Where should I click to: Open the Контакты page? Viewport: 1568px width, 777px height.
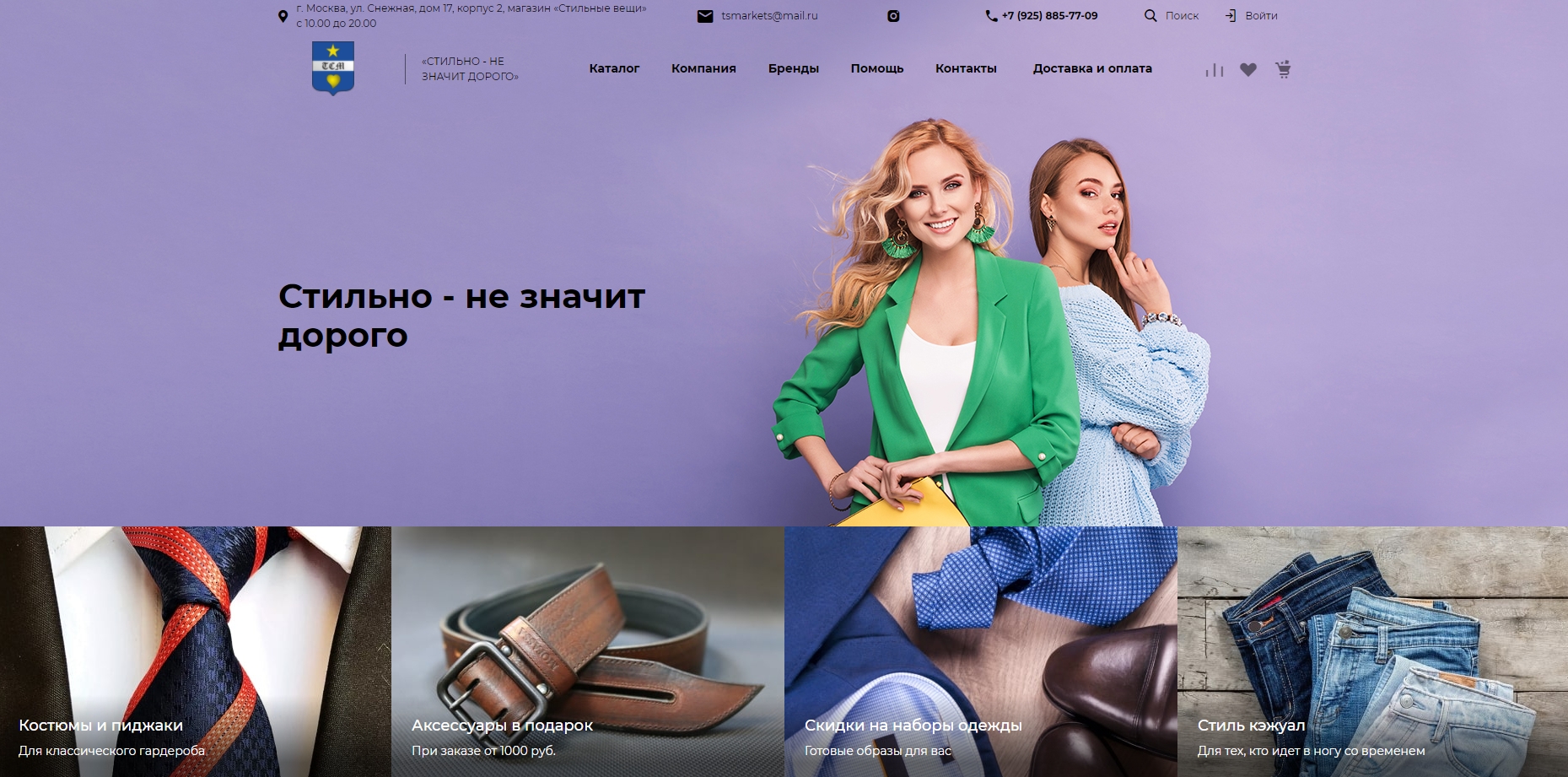tap(966, 68)
